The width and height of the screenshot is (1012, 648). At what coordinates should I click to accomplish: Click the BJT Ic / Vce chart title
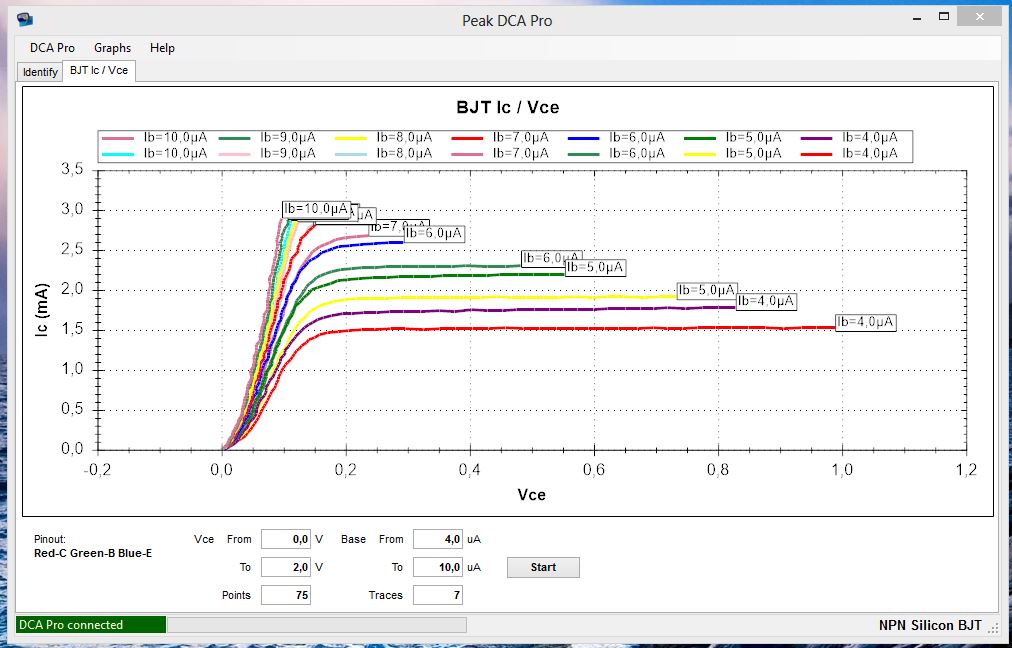click(507, 108)
